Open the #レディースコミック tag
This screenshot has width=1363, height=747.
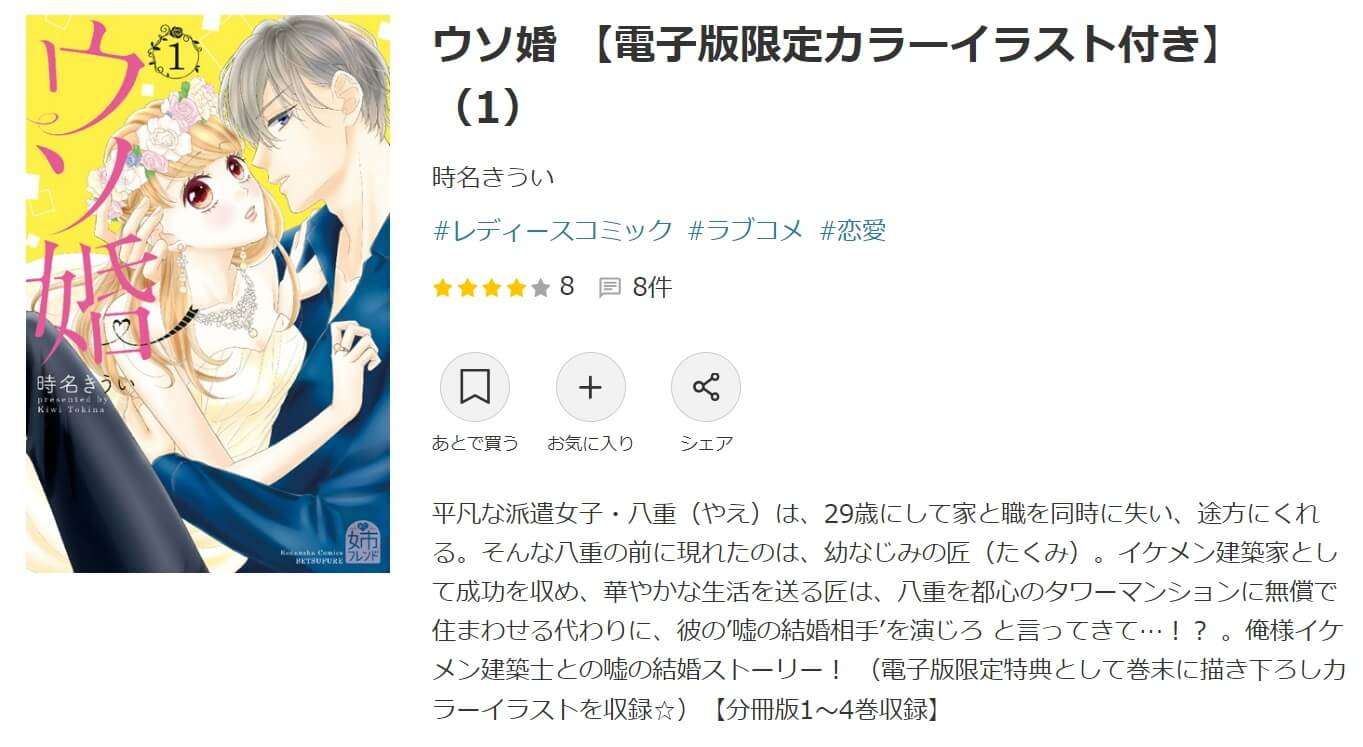(x=553, y=231)
